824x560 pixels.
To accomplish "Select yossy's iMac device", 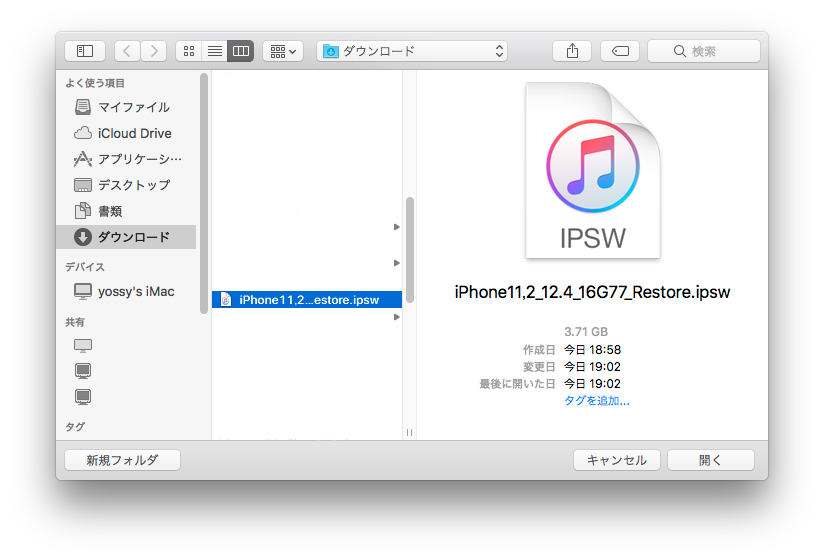I will 126,292.
